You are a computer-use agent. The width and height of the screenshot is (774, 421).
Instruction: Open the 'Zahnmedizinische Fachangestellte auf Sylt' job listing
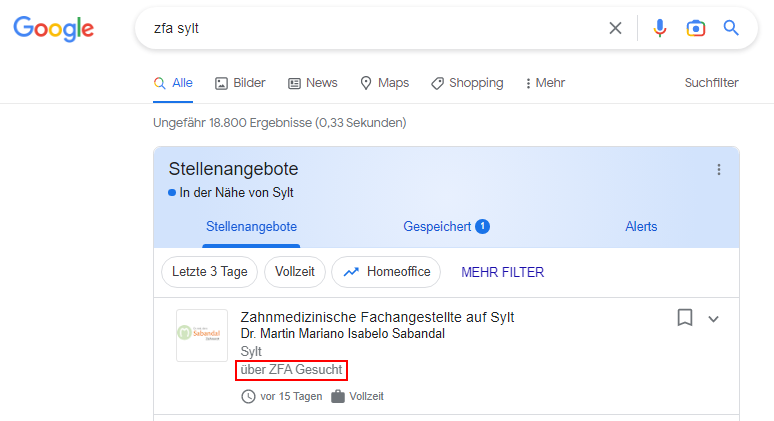[377, 317]
